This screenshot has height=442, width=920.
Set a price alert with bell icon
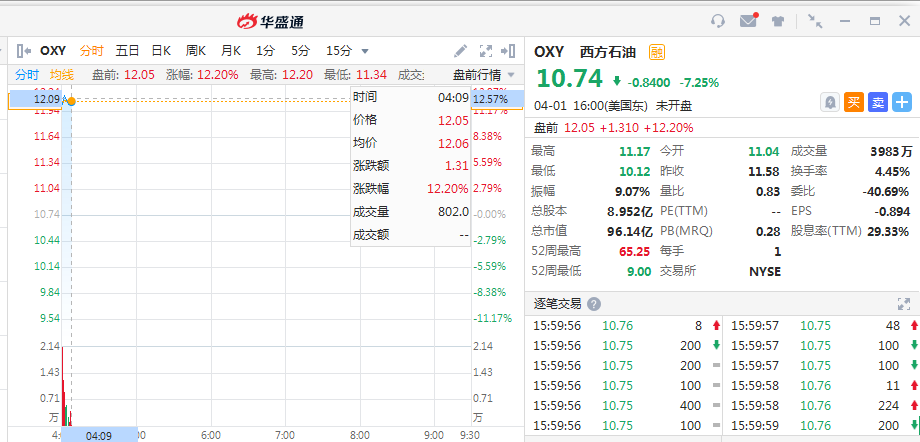point(829,102)
